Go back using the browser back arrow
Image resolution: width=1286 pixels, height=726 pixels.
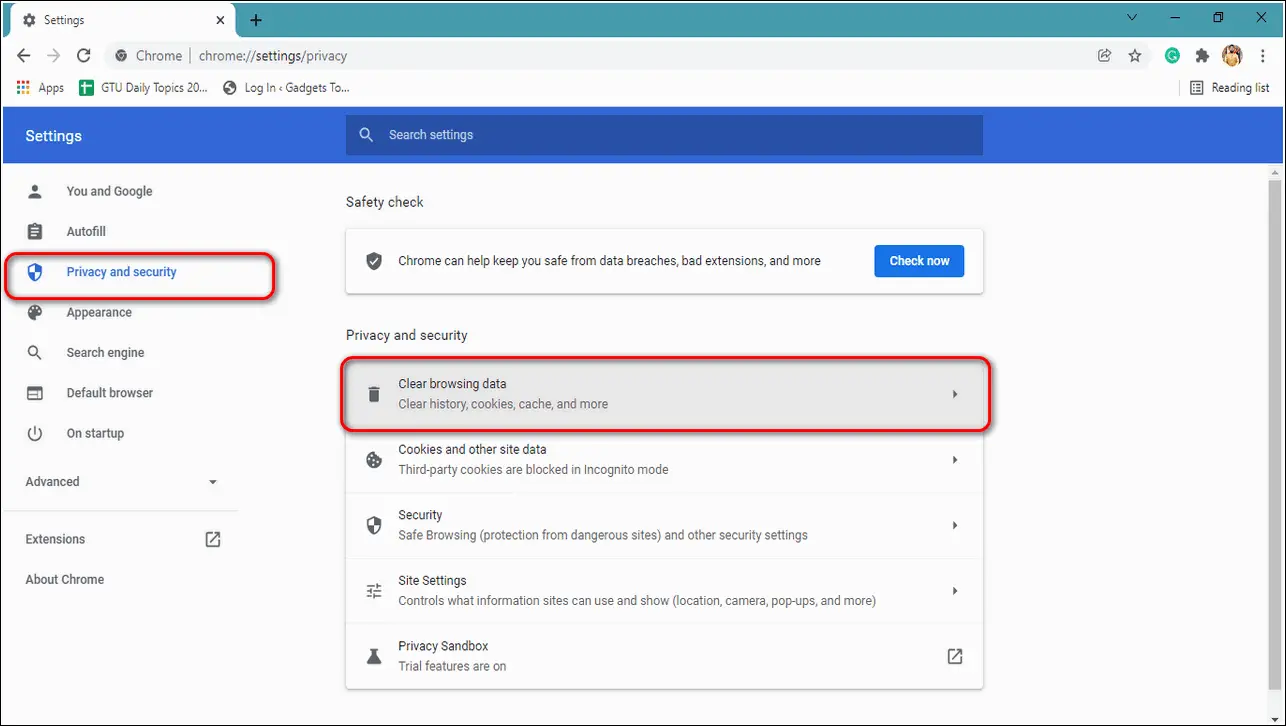[24, 56]
